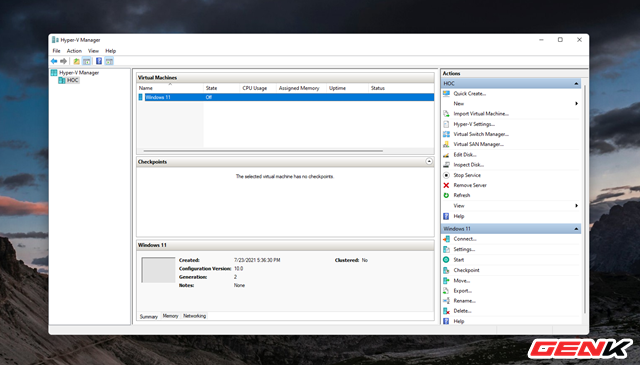The width and height of the screenshot is (640, 365).
Task: Click the Forward arrow toolbar icon
Action: pyautogui.click(x=63, y=61)
